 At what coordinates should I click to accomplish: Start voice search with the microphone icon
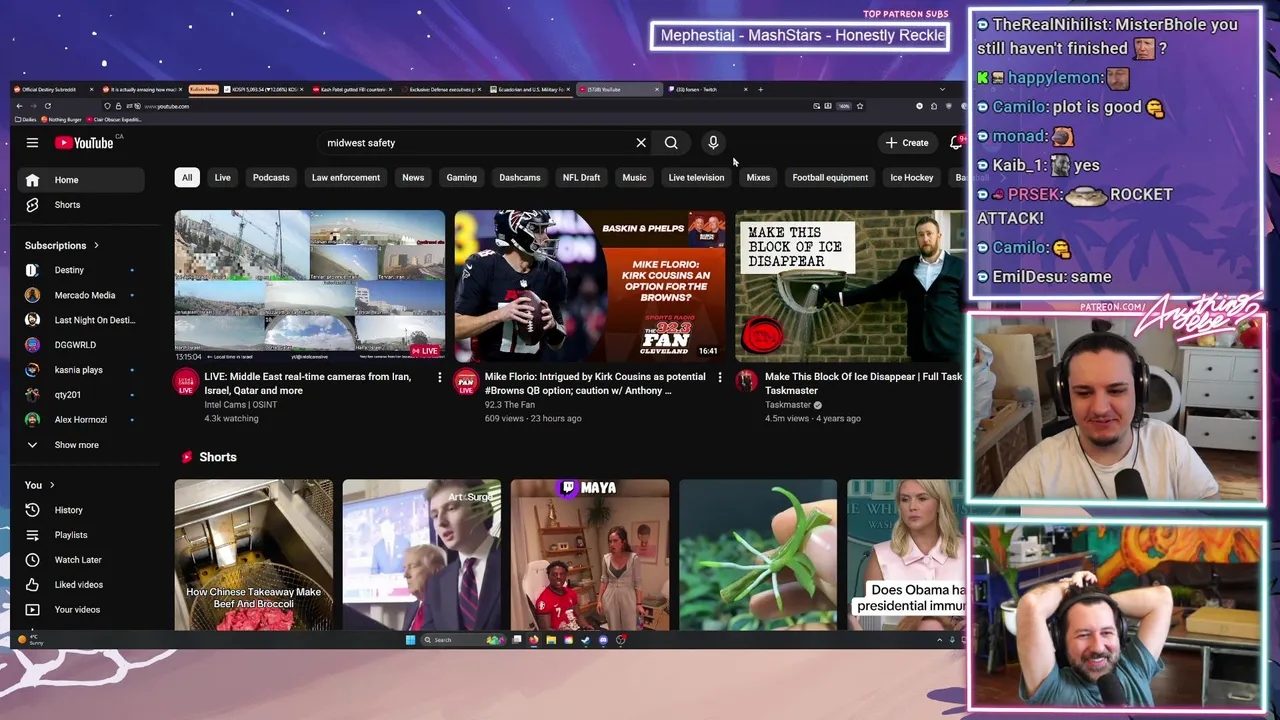click(x=713, y=143)
